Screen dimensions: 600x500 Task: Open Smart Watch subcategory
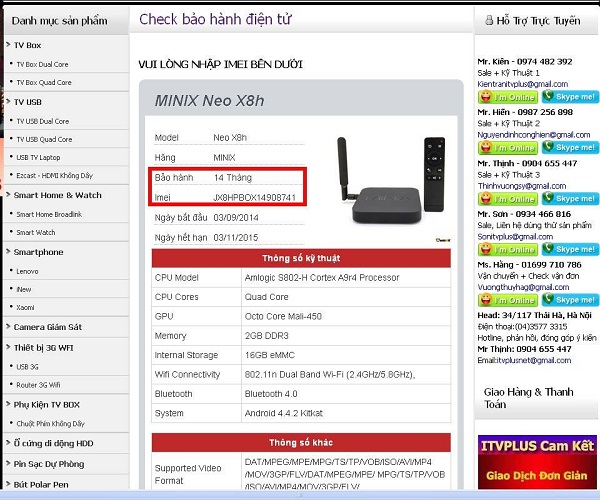pyautogui.click(x=36, y=233)
